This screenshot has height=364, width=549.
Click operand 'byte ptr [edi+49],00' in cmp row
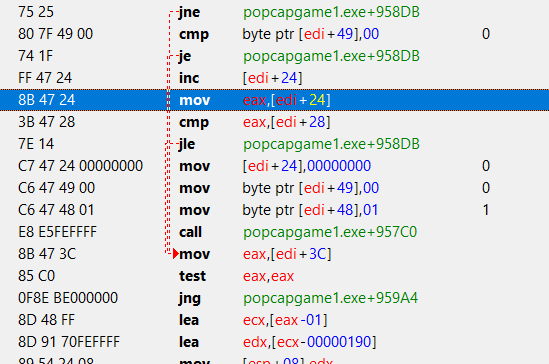(x=311, y=34)
